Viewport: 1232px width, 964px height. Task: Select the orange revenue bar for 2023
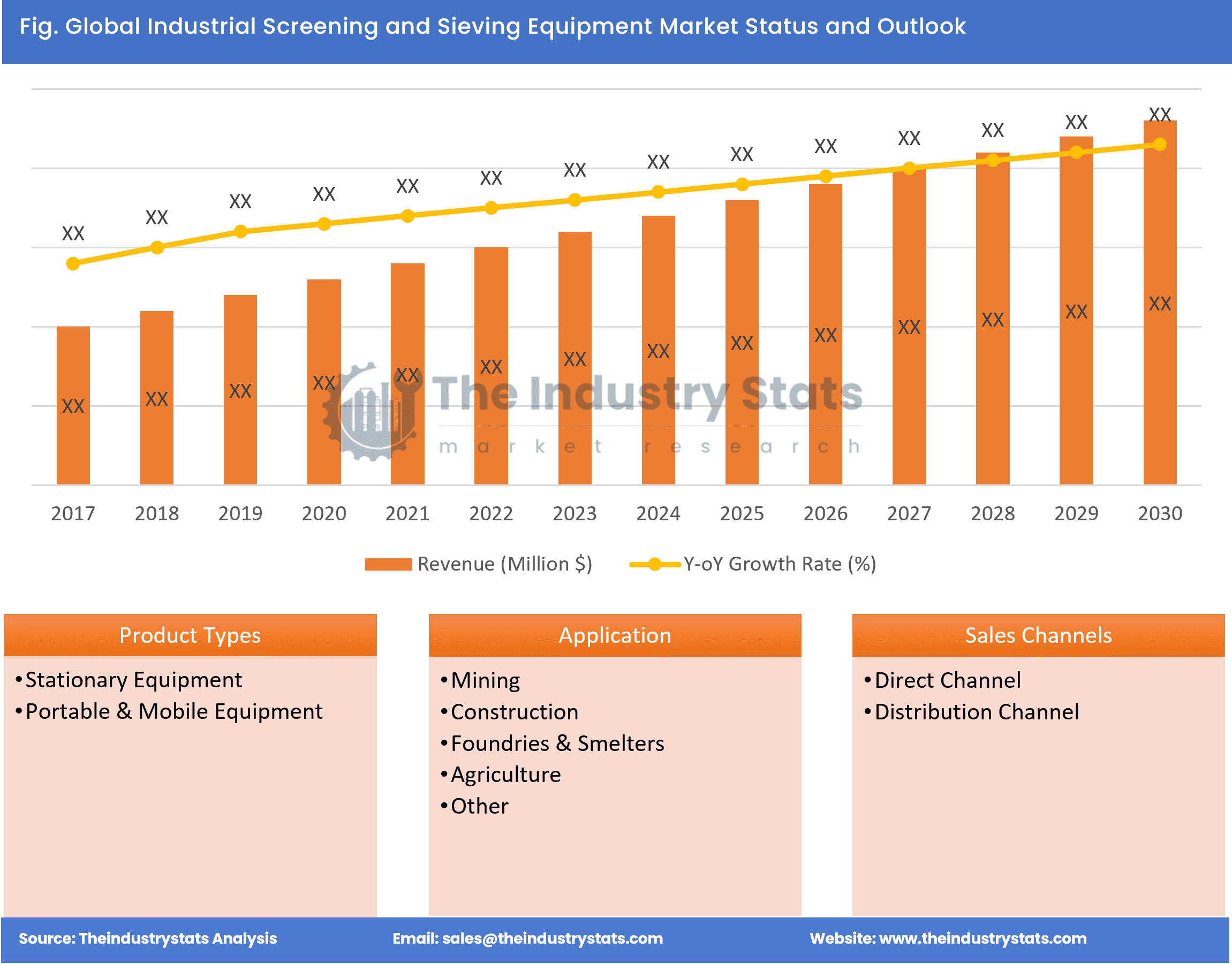pos(575,359)
